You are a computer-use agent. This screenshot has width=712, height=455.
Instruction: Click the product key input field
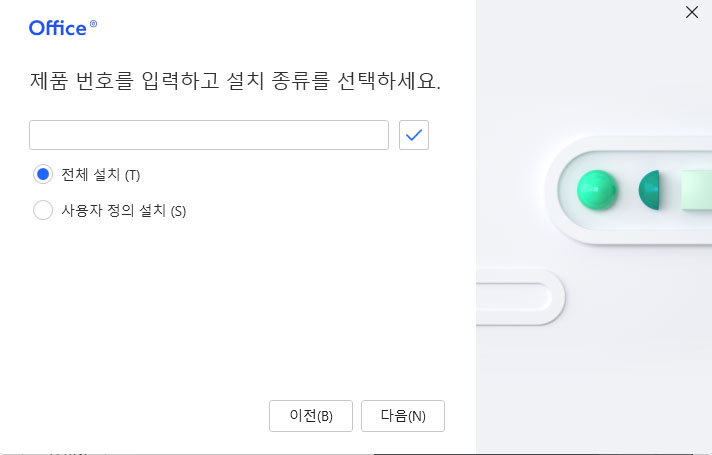(x=208, y=135)
